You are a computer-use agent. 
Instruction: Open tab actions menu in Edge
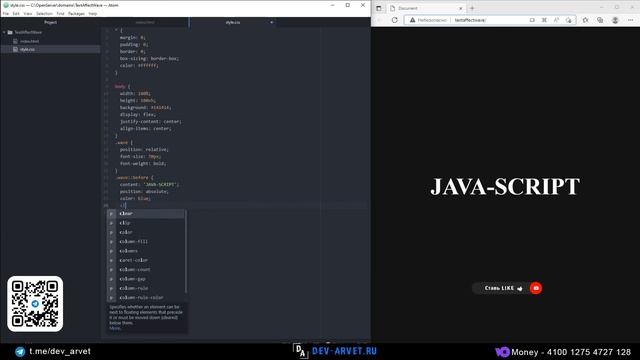[x=378, y=8]
